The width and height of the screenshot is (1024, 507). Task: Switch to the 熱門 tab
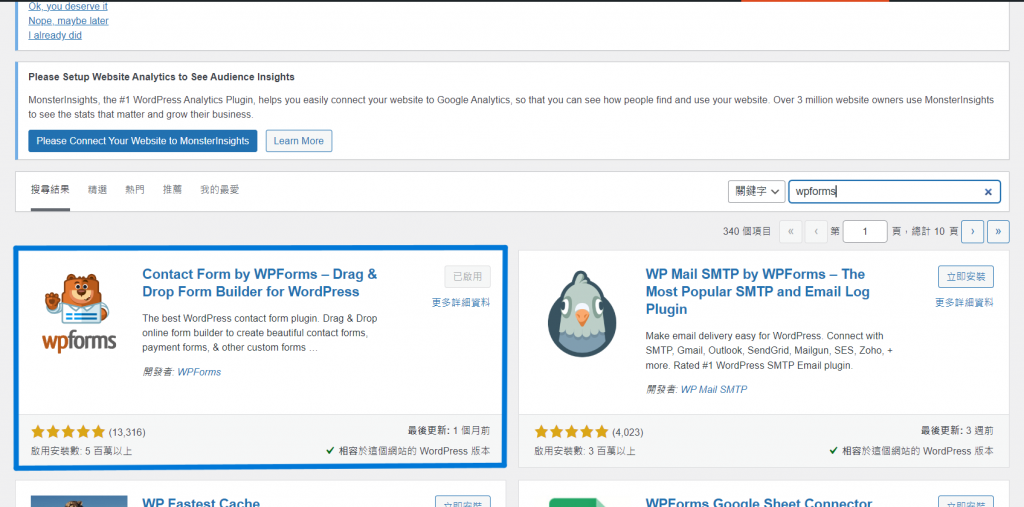coord(135,190)
